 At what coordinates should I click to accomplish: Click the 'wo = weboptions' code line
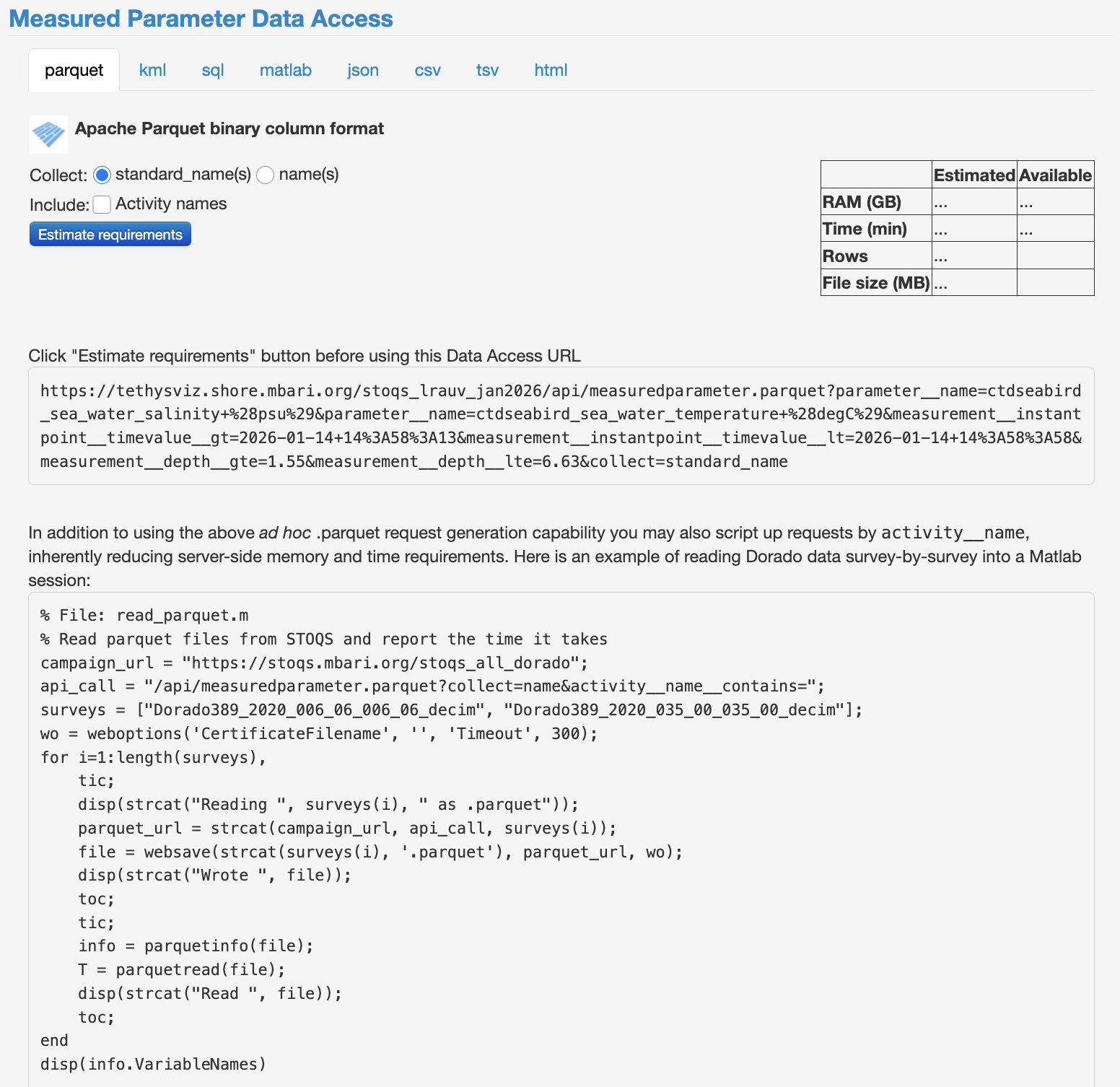click(x=320, y=734)
